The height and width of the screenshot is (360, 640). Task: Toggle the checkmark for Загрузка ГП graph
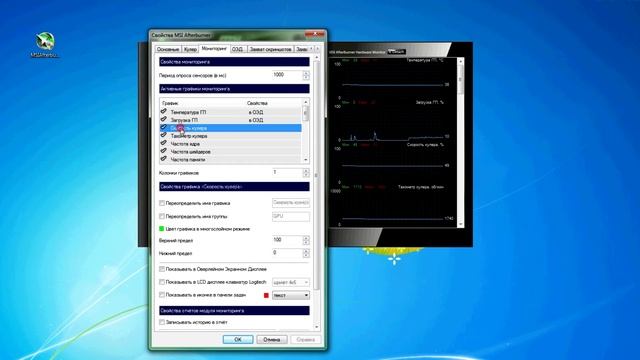(164, 120)
